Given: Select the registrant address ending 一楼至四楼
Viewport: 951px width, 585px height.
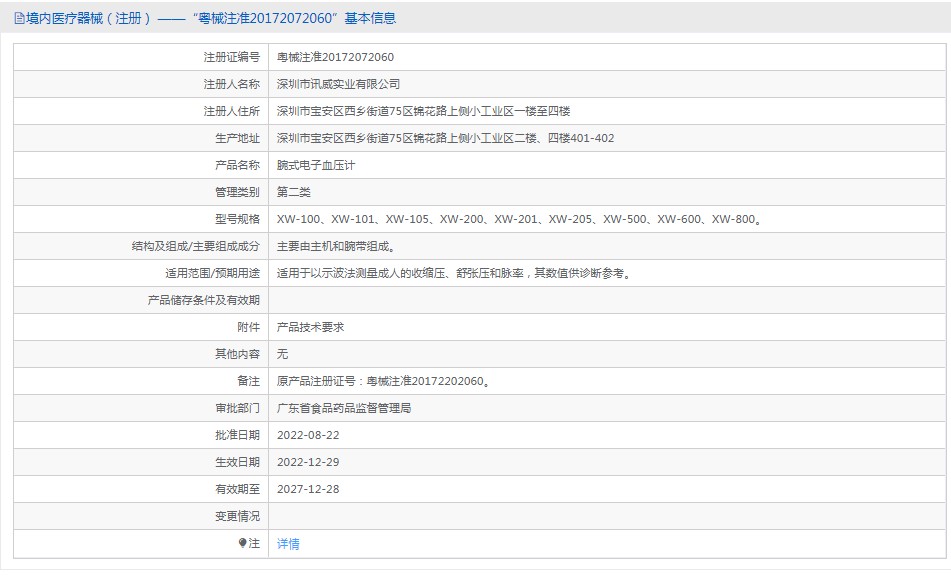Looking at the screenshot, I should pos(423,111).
